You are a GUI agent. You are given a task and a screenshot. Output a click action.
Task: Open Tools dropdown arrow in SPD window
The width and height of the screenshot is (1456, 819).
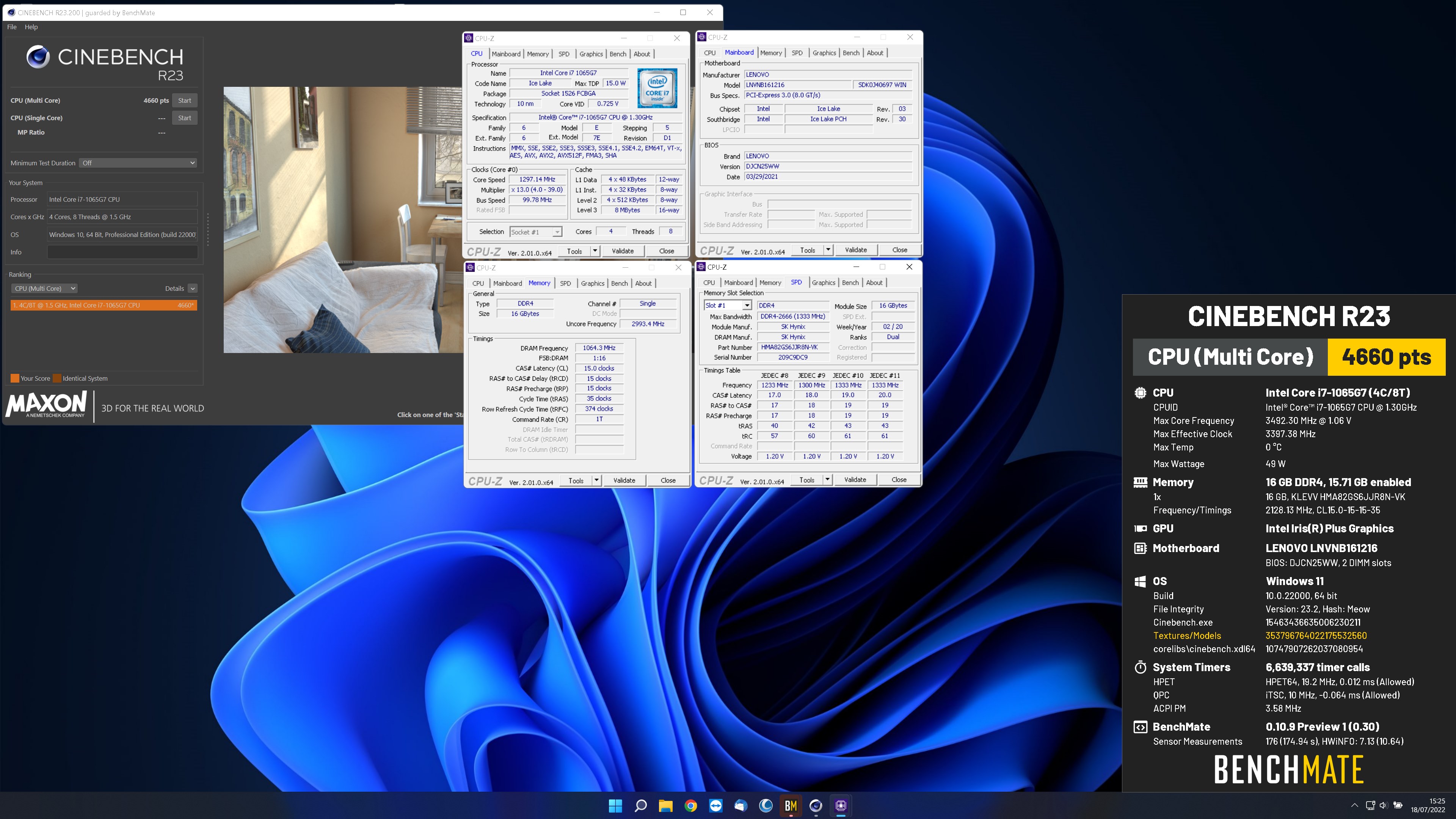click(x=827, y=479)
